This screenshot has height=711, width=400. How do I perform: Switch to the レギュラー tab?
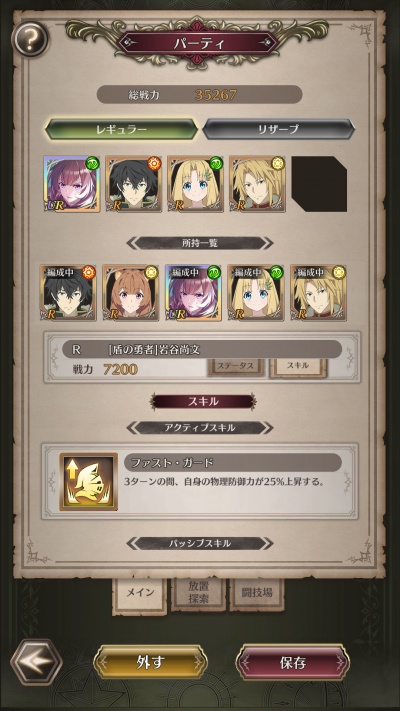pos(121,129)
